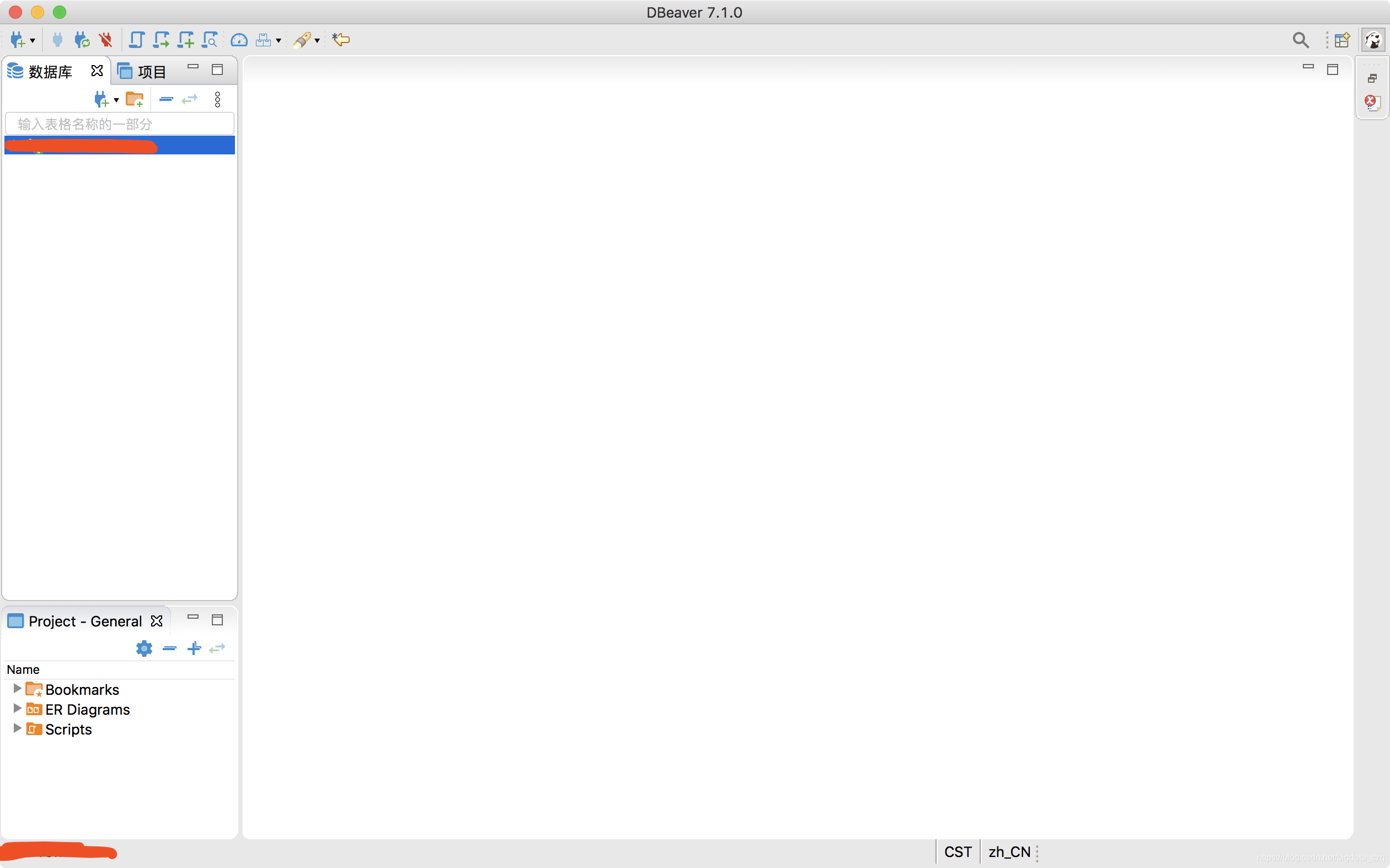Viewport: 1390px width, 868px height.
Task: Click the New SQL script icon
Action: (x=185, y=40)
